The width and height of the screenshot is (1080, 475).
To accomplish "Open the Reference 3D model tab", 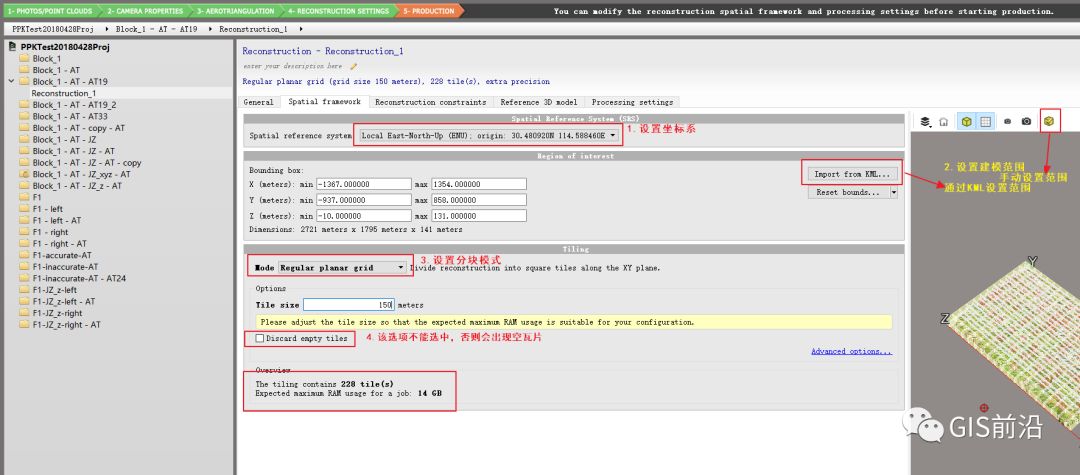I will pos(539,102).
